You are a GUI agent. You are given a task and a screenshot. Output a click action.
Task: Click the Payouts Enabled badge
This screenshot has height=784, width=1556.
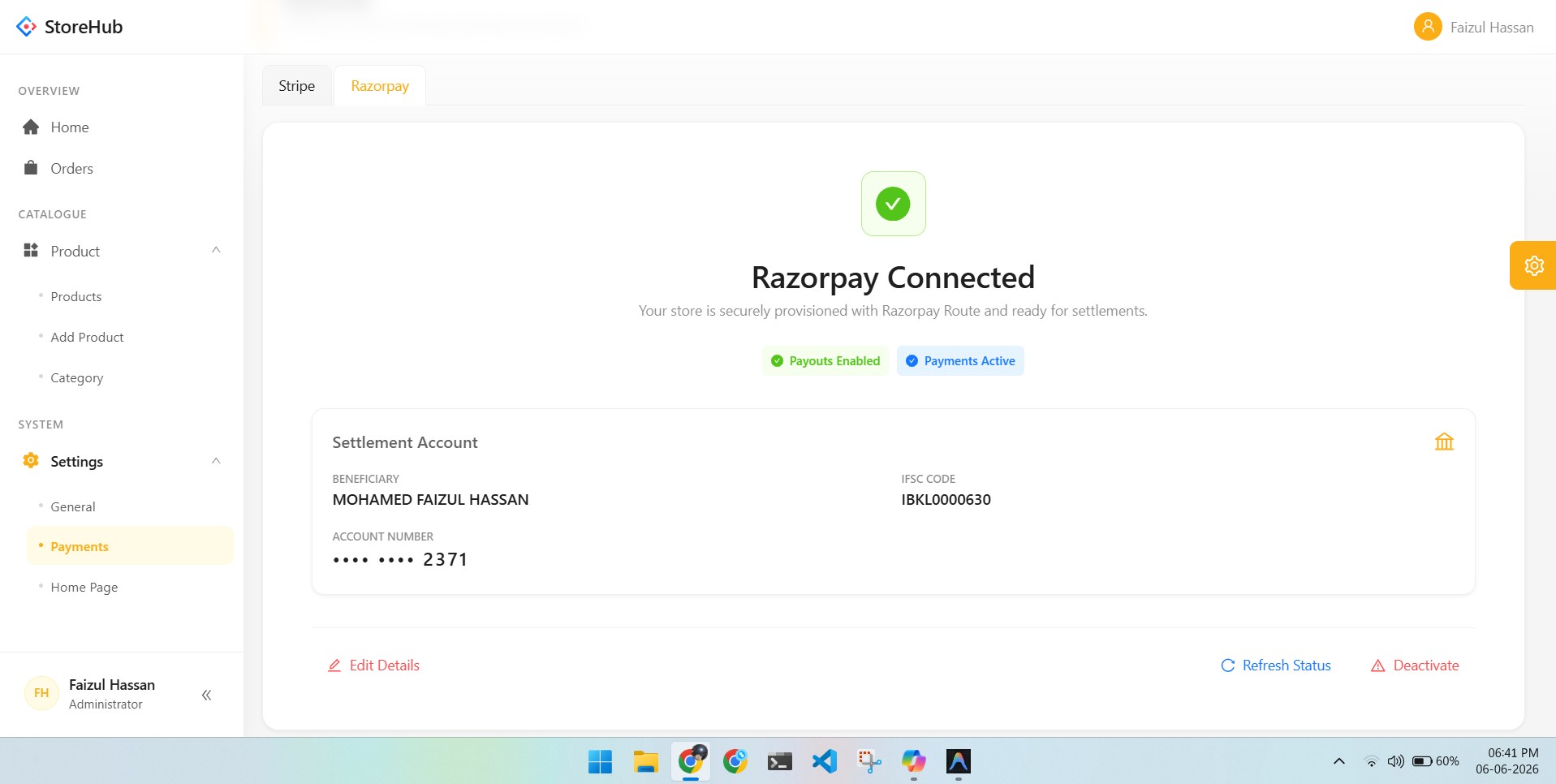(x=825, y=361)
